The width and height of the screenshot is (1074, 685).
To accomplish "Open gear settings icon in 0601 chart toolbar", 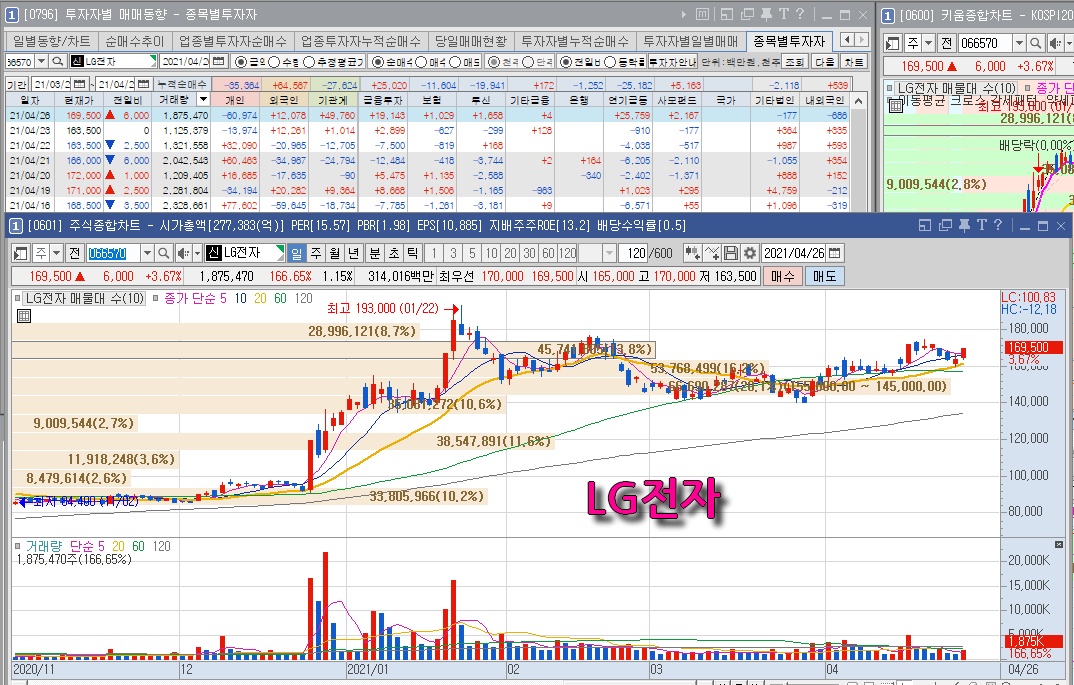I will pyautogui.click(x=750, y=253).
